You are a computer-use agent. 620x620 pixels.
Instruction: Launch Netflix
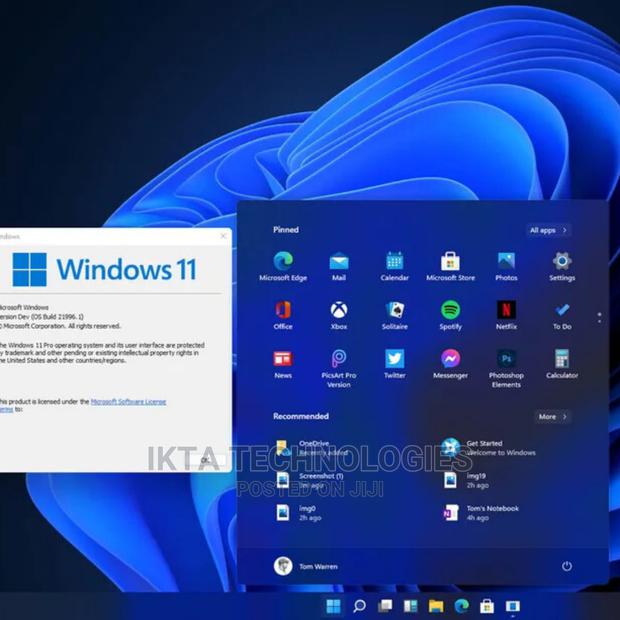pos(506,315)
